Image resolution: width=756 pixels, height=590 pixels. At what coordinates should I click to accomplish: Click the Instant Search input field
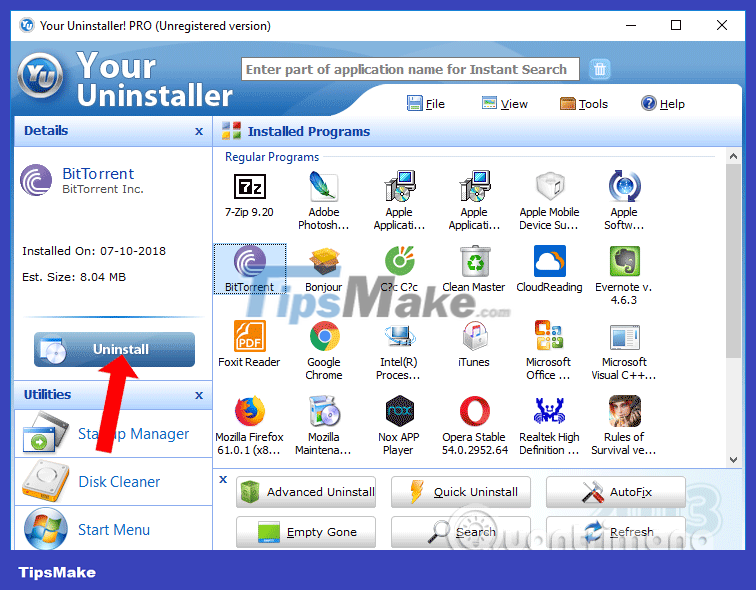pos(410,69)
